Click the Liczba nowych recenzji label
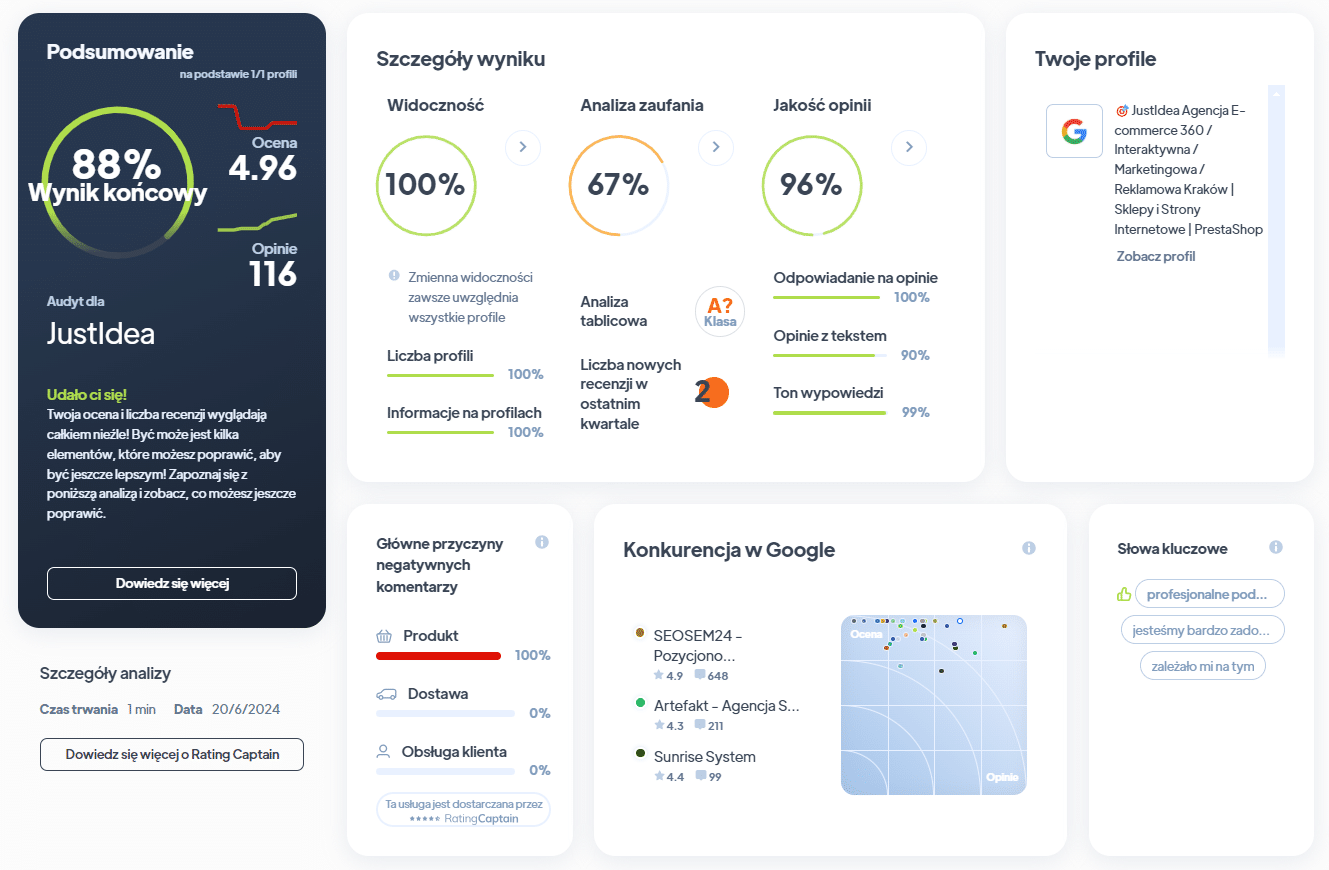1329x870 pixels. click(630, 394)
